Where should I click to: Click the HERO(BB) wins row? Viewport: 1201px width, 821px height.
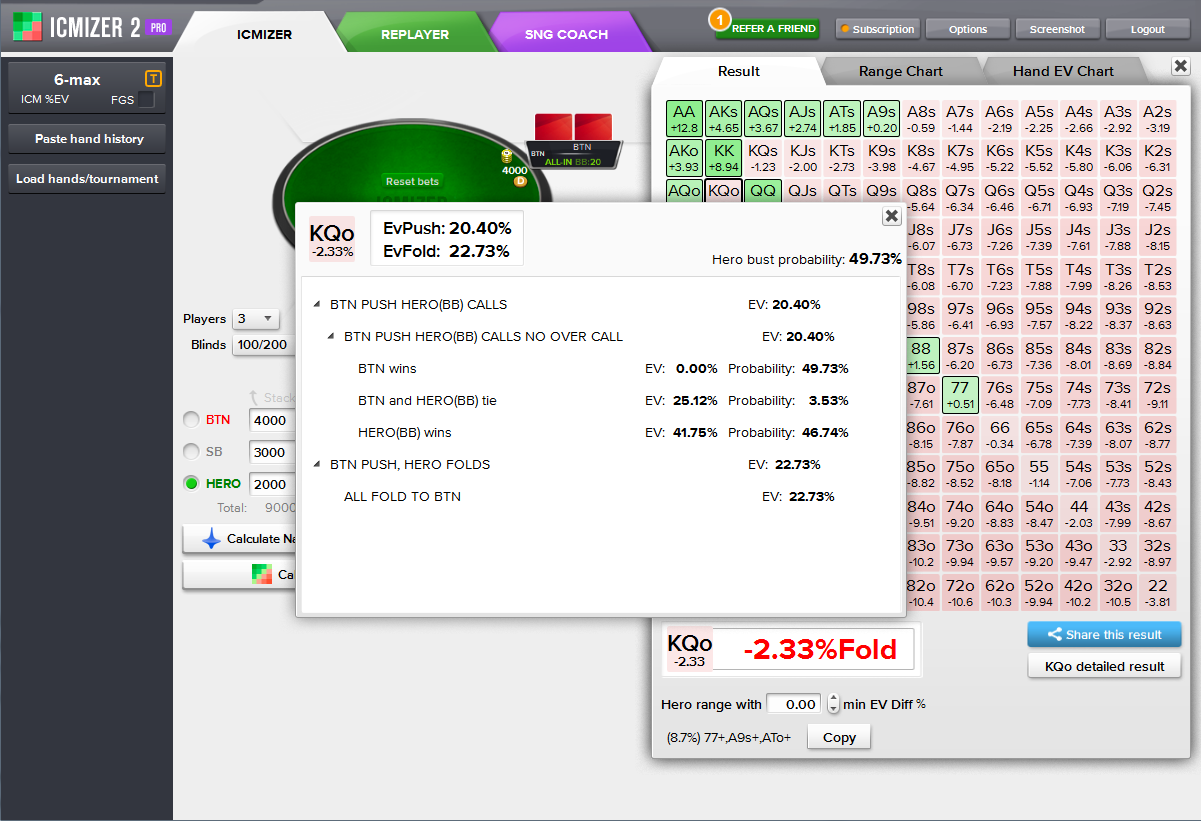pos(603,433)
